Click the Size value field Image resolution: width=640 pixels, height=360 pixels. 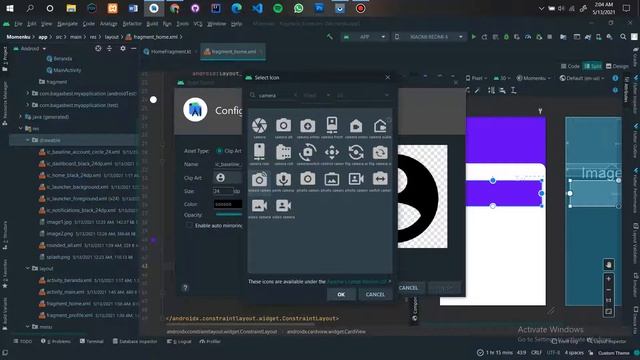[223, 191]
